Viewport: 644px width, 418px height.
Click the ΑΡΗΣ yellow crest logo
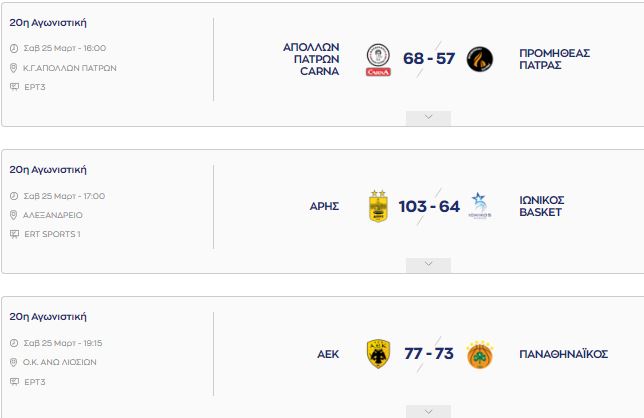[x=378, y=207]
